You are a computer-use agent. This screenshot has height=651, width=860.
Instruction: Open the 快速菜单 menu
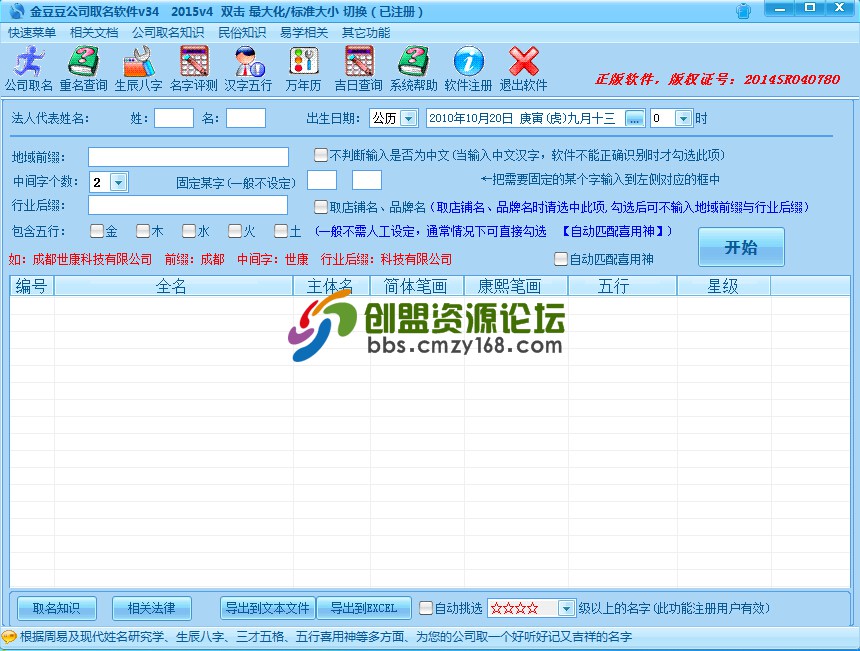pyautogui.click(x=32, y=33)
